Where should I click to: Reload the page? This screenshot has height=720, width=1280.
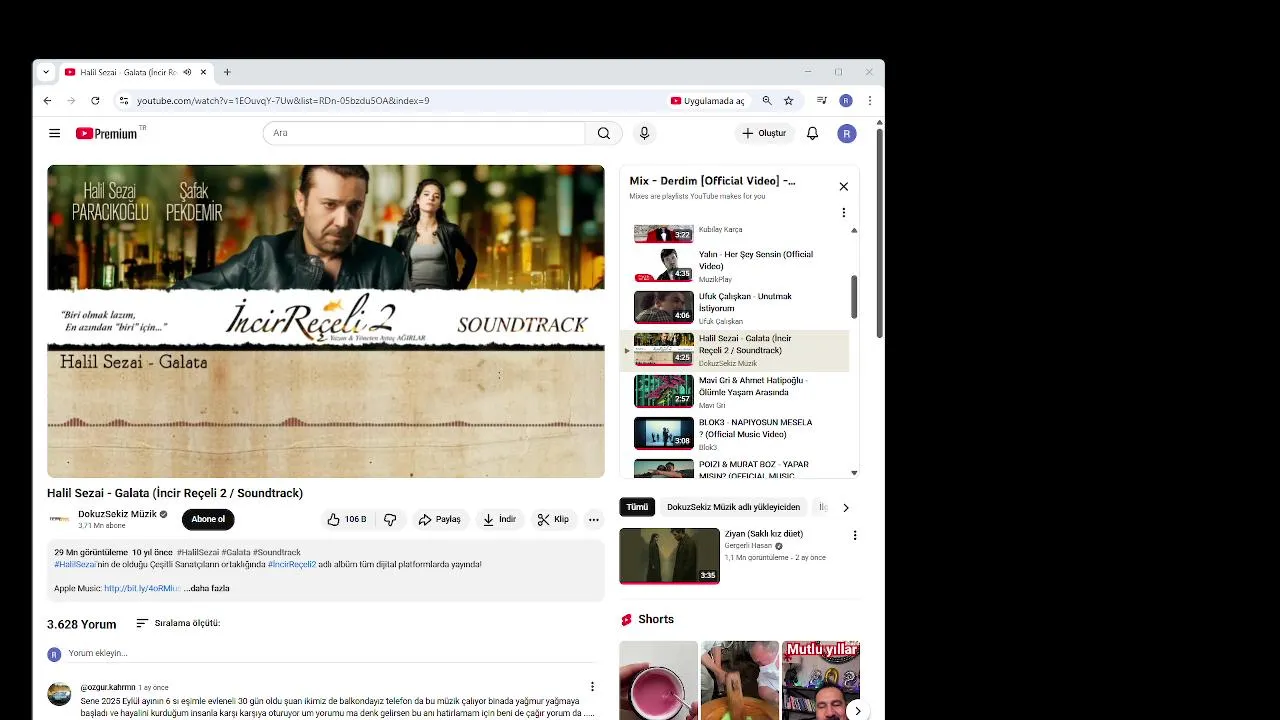(95, 100)
